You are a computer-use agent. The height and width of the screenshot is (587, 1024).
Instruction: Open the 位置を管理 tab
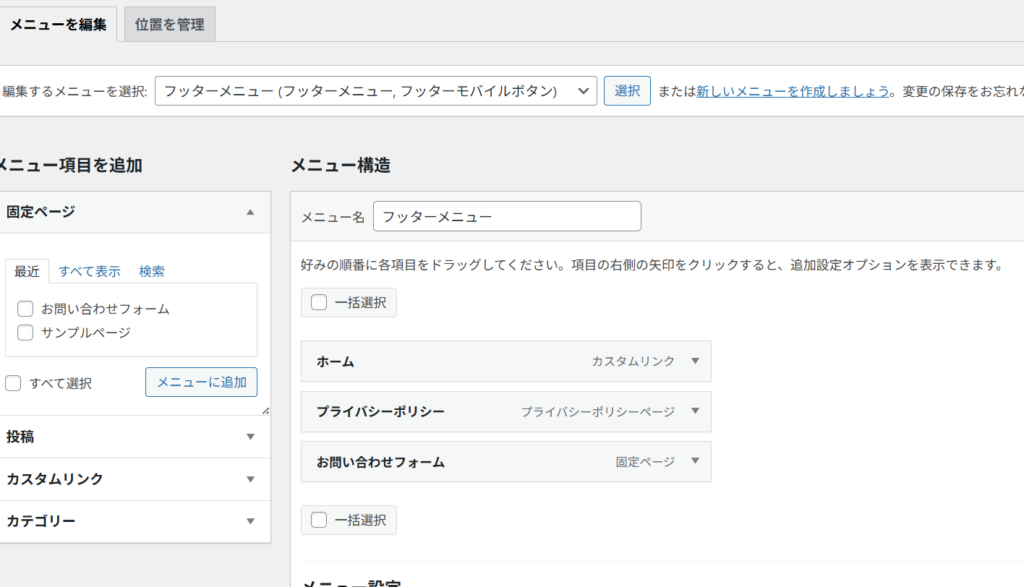[169, 25]
